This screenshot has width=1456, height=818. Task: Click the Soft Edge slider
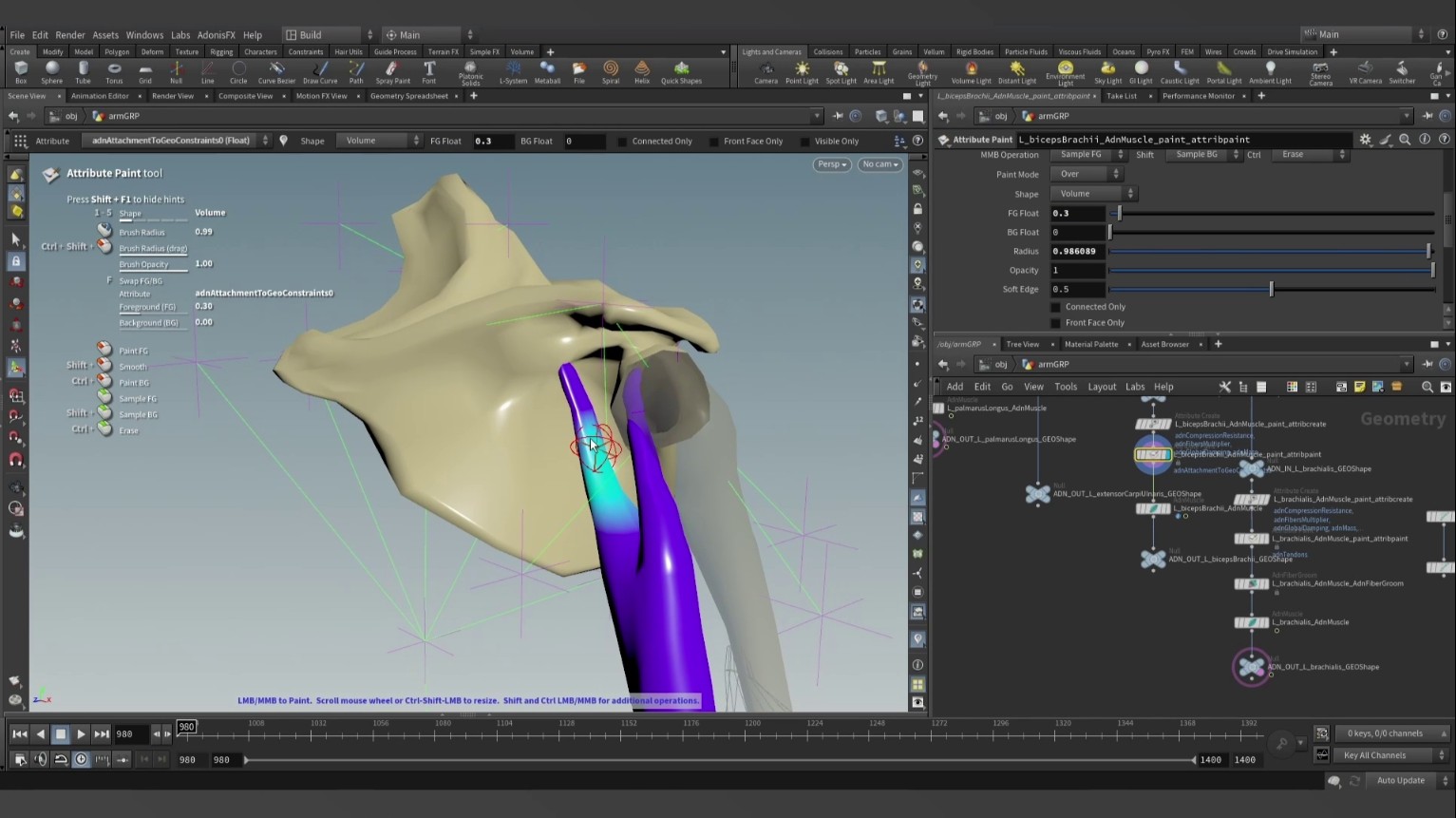[x=1271, y=289]
